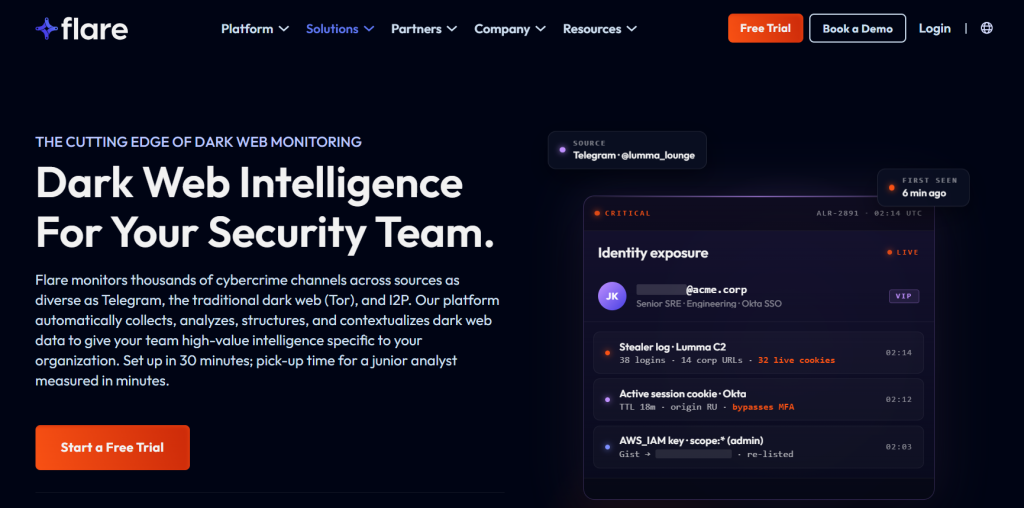Click the JK avatar circle
The image size is (1024, 508).
coord(612,296)
